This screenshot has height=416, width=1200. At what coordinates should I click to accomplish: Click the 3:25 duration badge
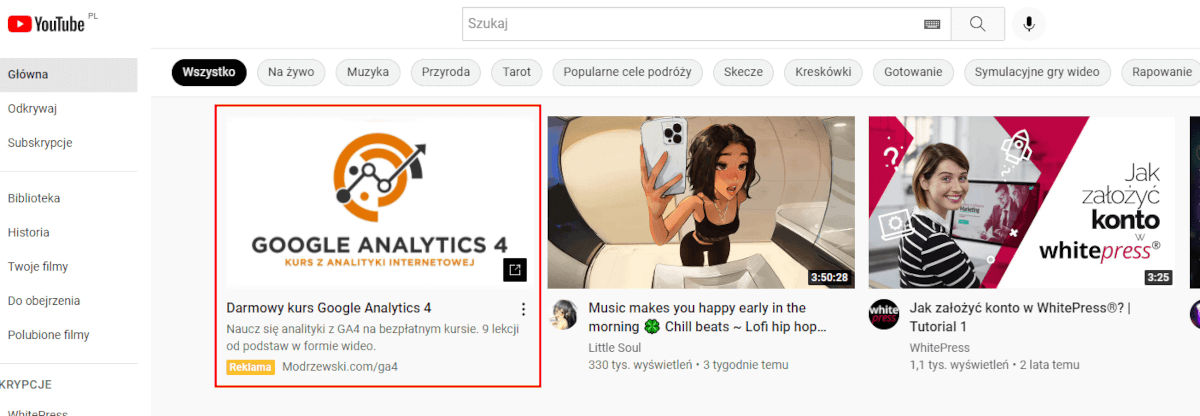pos(1158,277)
